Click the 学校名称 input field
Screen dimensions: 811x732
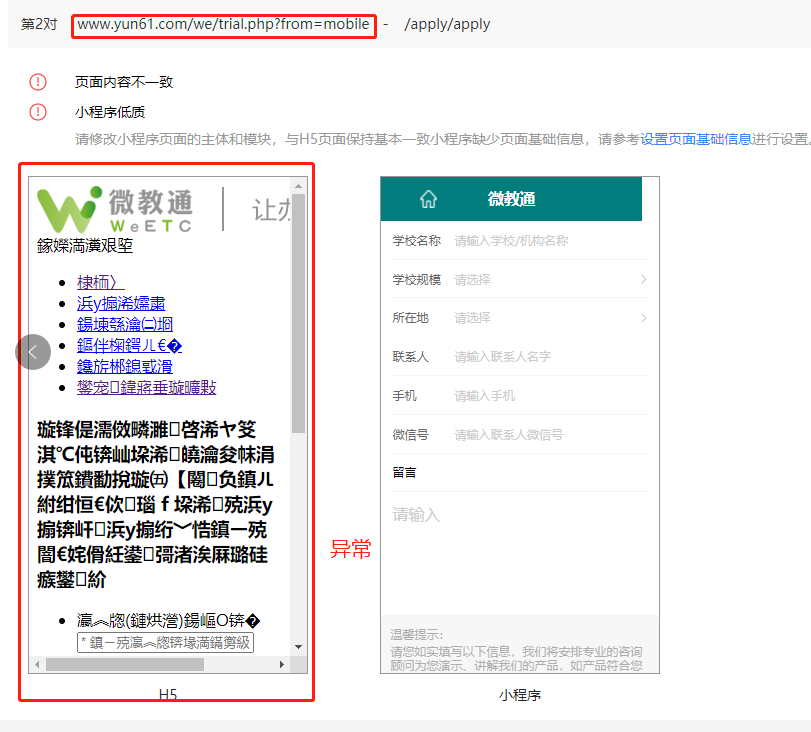550,241
